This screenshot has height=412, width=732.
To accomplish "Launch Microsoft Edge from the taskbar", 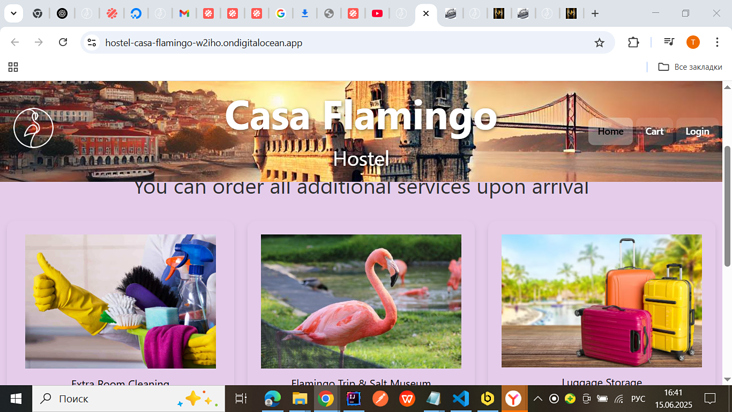I will click(272, 398).
